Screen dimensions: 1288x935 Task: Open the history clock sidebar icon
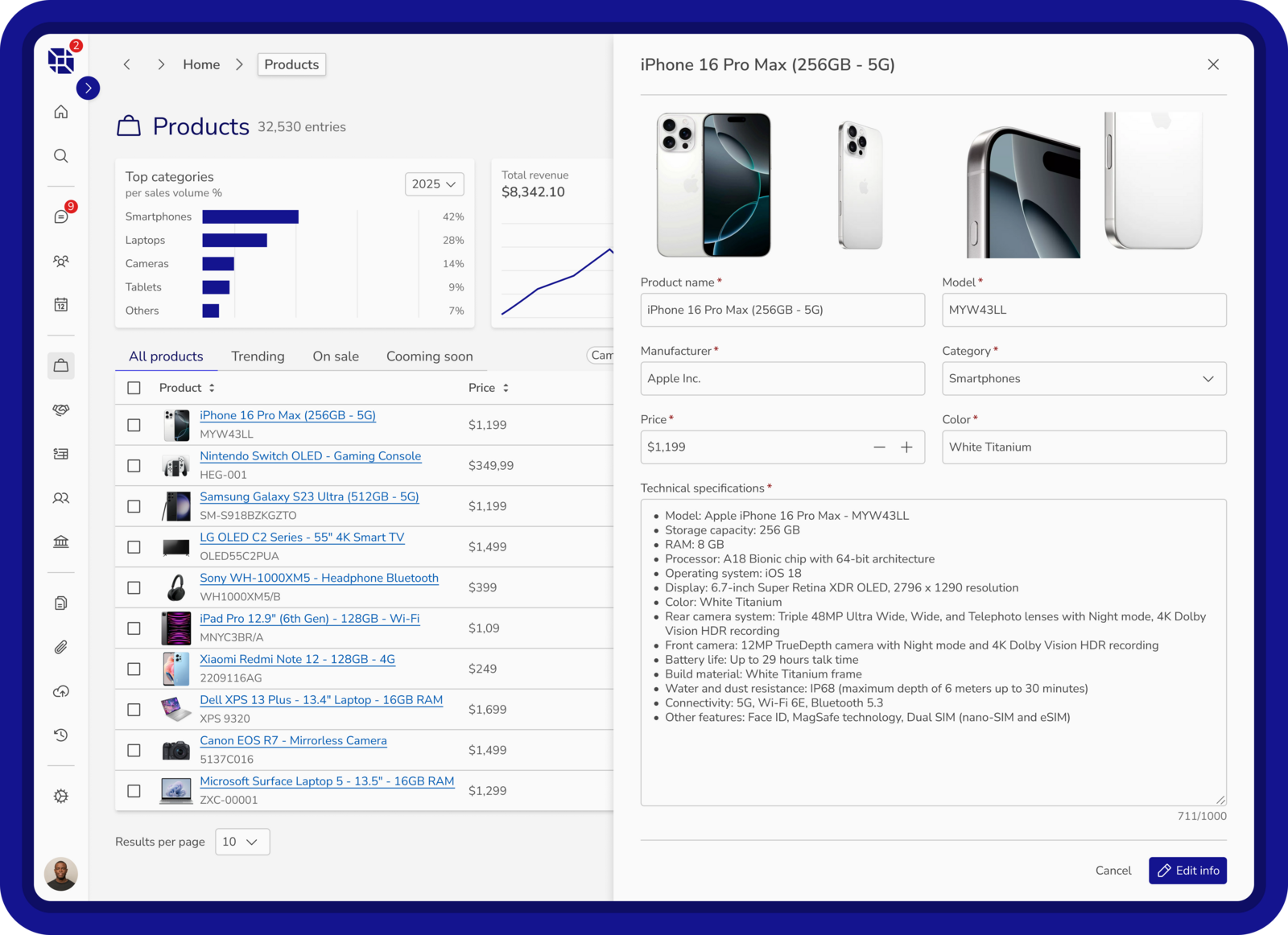[x=61, y=735]
